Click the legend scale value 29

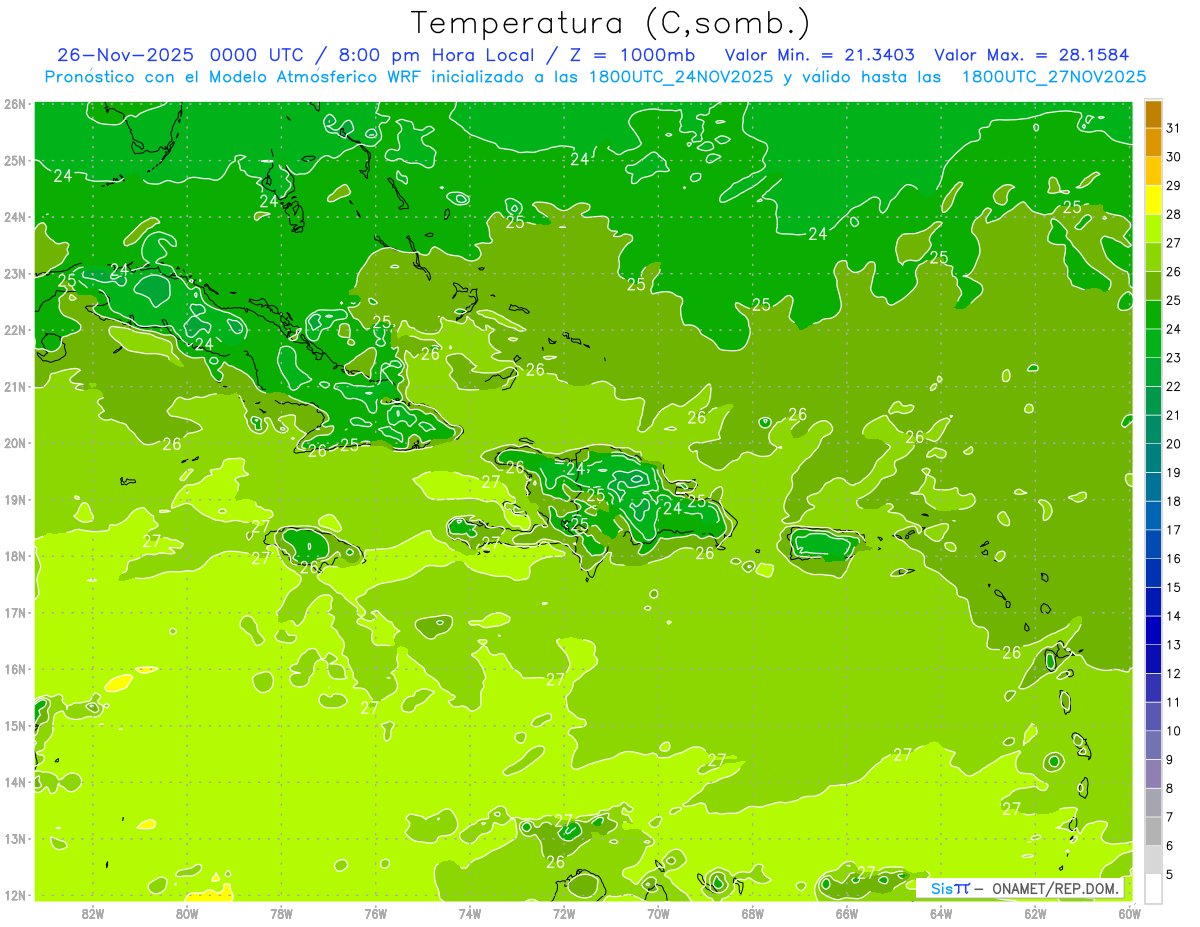click(x=1173, y=186)
